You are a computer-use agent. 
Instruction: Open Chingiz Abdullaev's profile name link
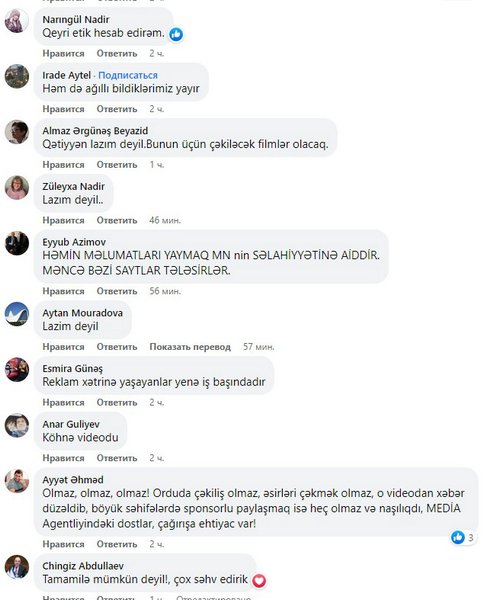83,566
